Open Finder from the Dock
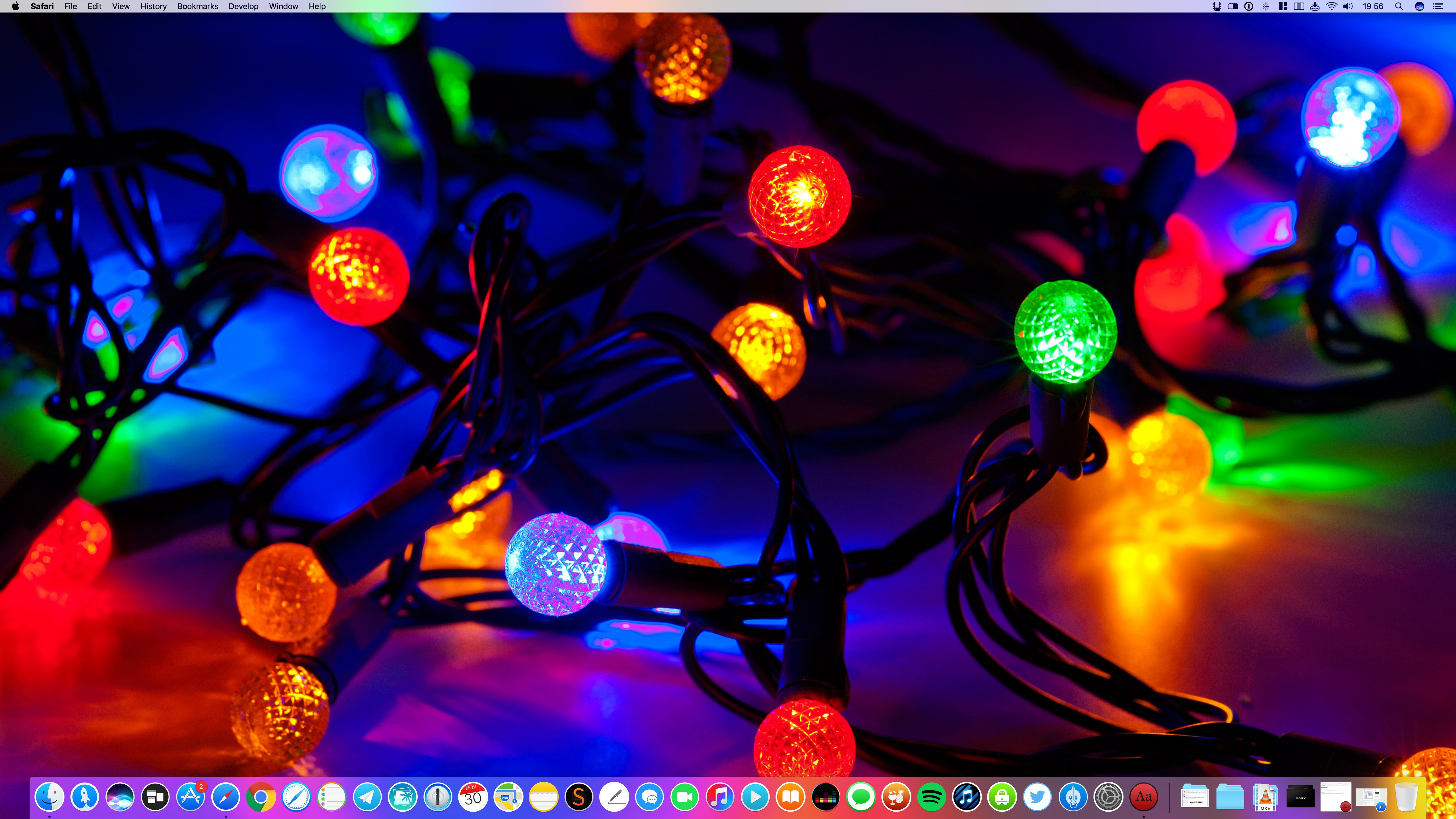Image resolution: width=1456 pixels, height=819 pixels. [x=49, y=796]
